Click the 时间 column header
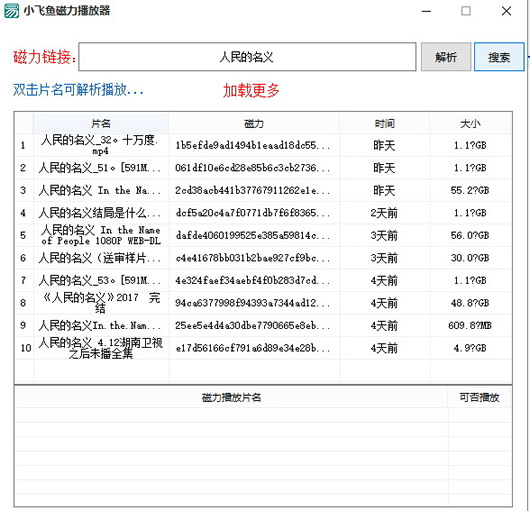The height and width of the screenshot is (511, 530). [x=384, y=123]
